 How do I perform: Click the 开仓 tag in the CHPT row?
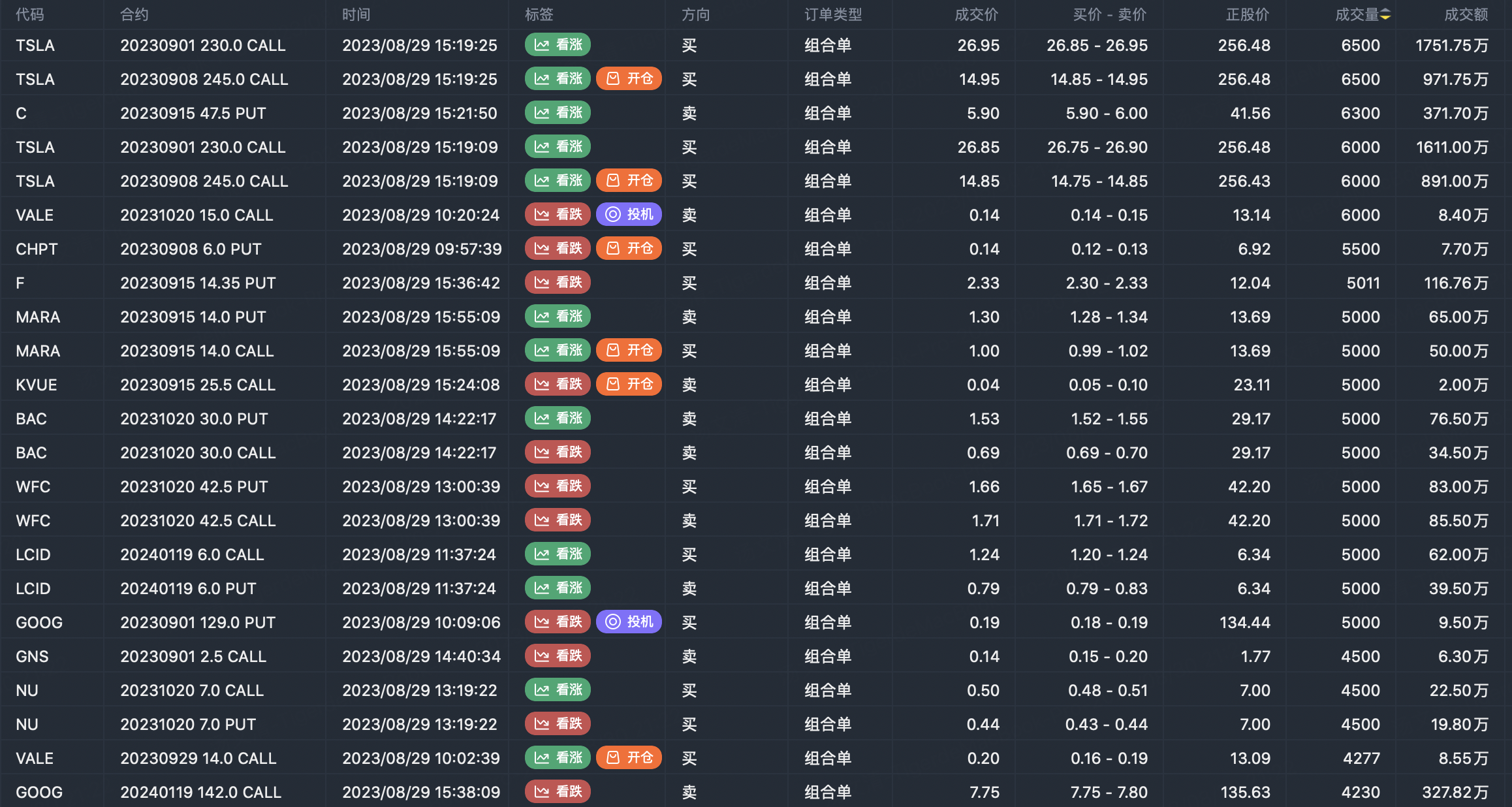(x=629, y=249)
